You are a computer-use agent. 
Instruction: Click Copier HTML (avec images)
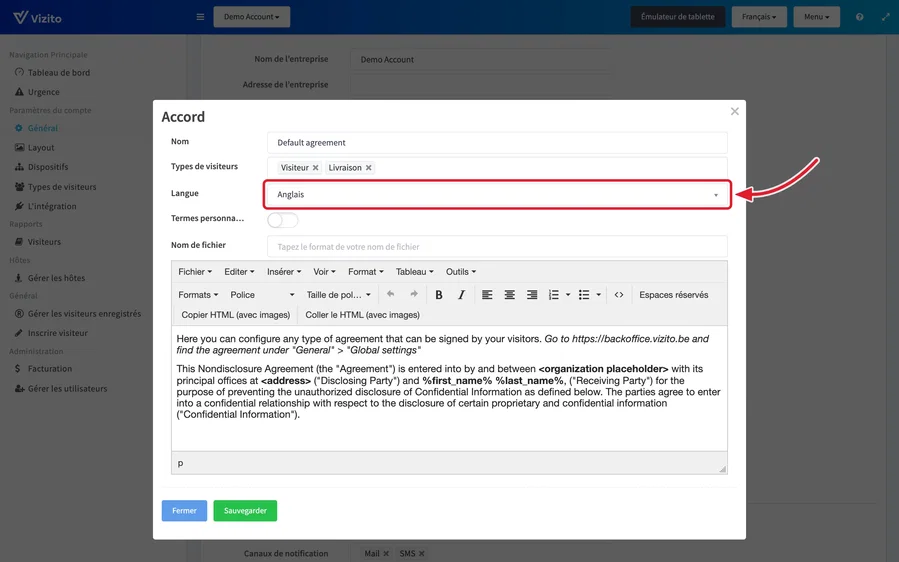(236, 315)
